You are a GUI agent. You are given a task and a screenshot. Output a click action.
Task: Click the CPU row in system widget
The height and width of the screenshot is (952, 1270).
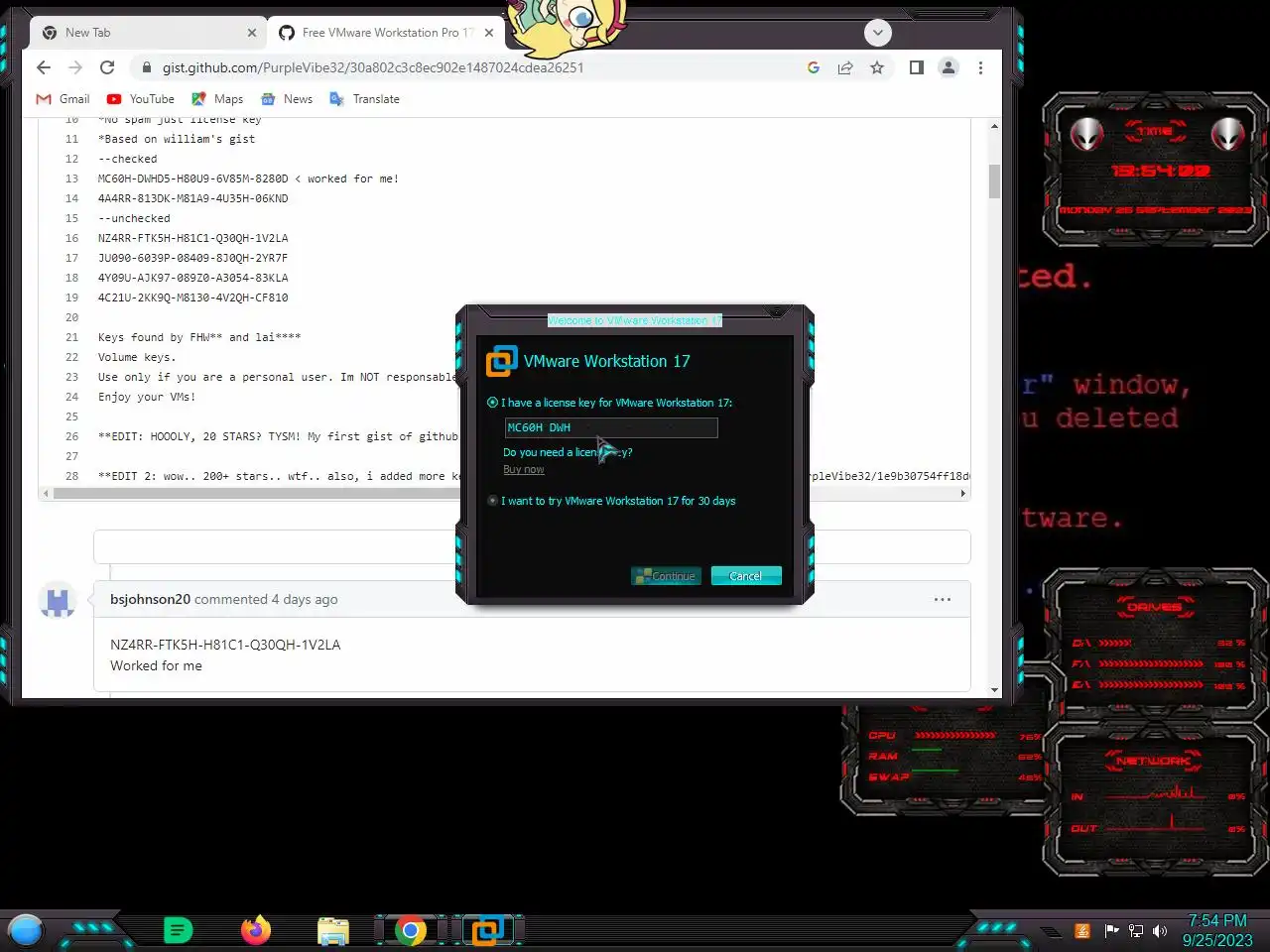click(954, 736)
